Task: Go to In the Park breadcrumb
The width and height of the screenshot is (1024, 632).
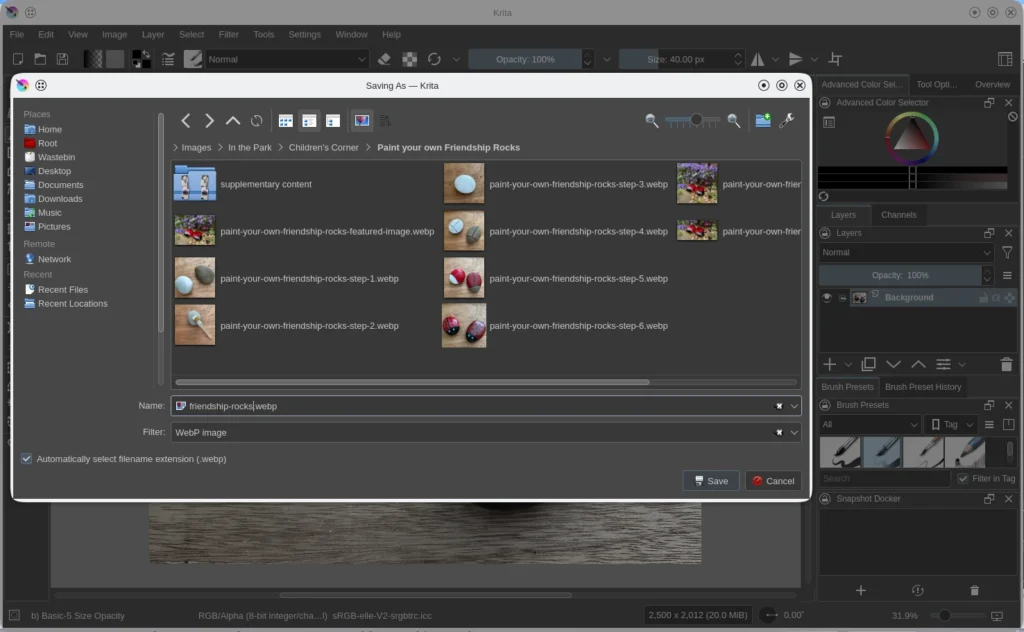Action: click(x=249, y=148)
